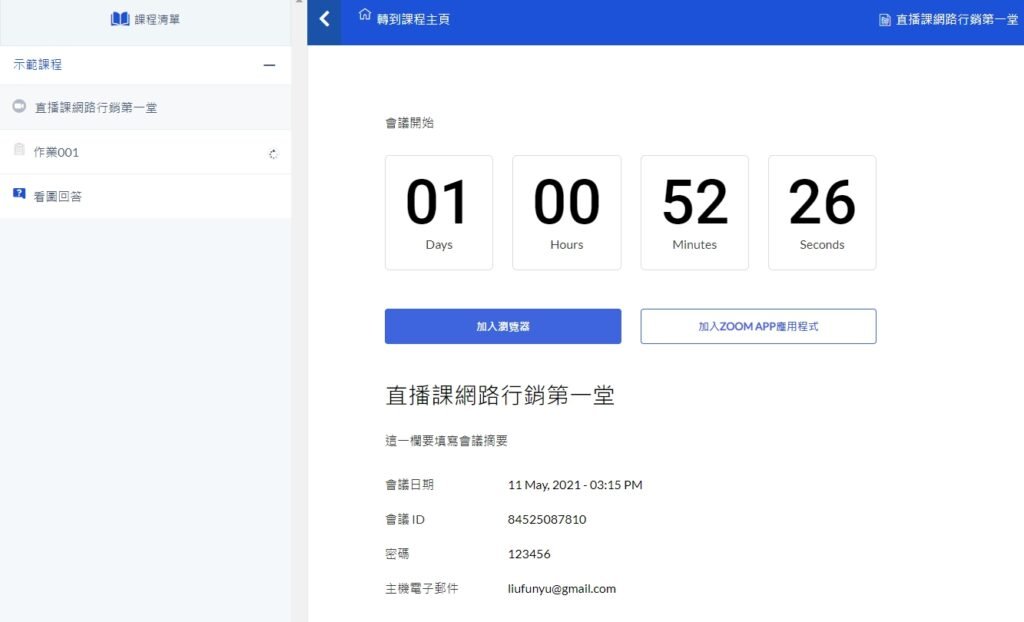Click the clipboard icon beside 作業001

coord(20,150)
